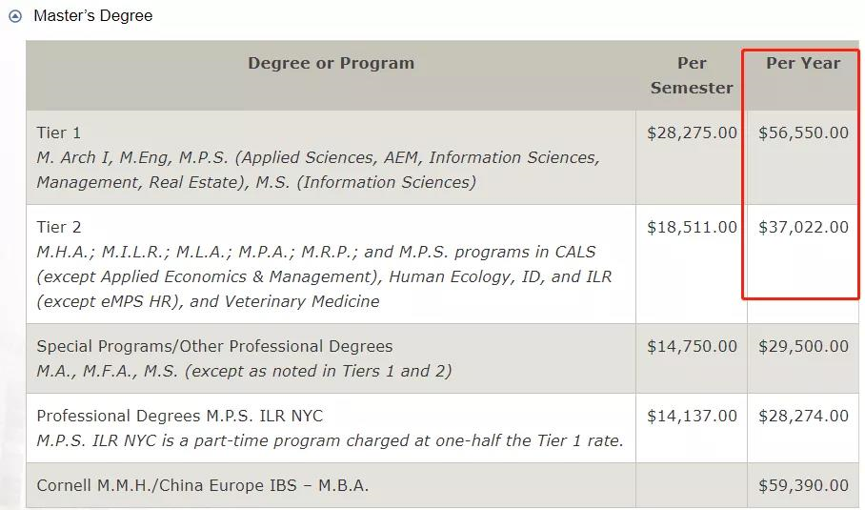Viewport: 865px width, 510px height.
Task: Click Tier 2 per-year amount $37,022.00
Action: point(803,227)
